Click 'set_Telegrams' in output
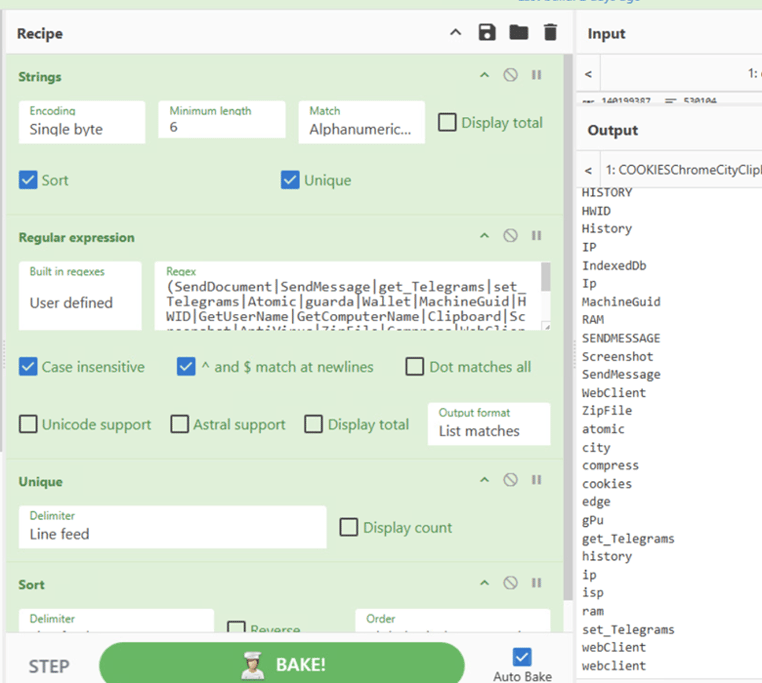Screen dimensions: 762x683 (628, 630)
